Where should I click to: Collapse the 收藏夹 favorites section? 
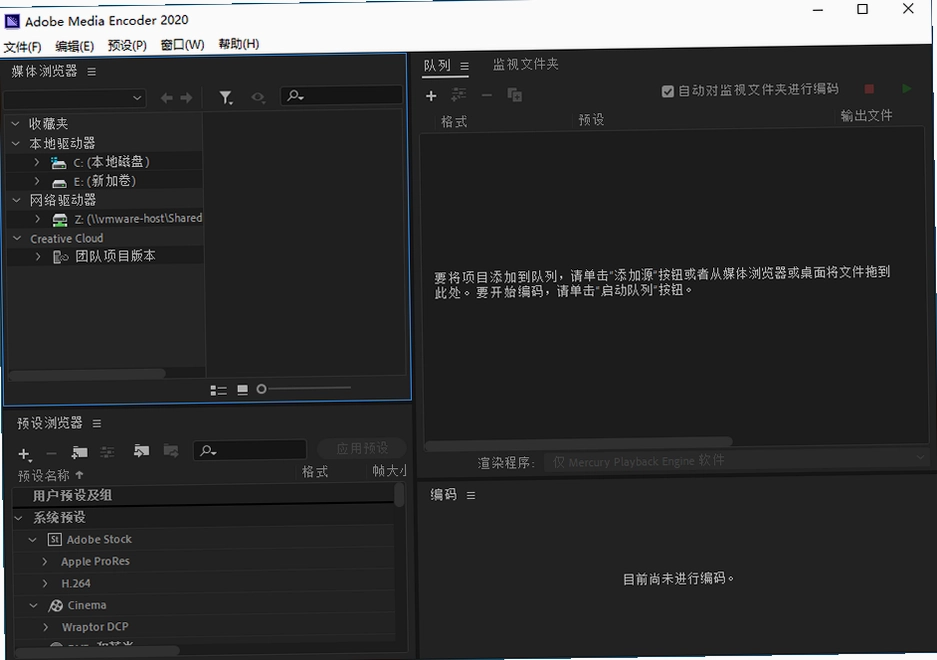pos(16,124)
